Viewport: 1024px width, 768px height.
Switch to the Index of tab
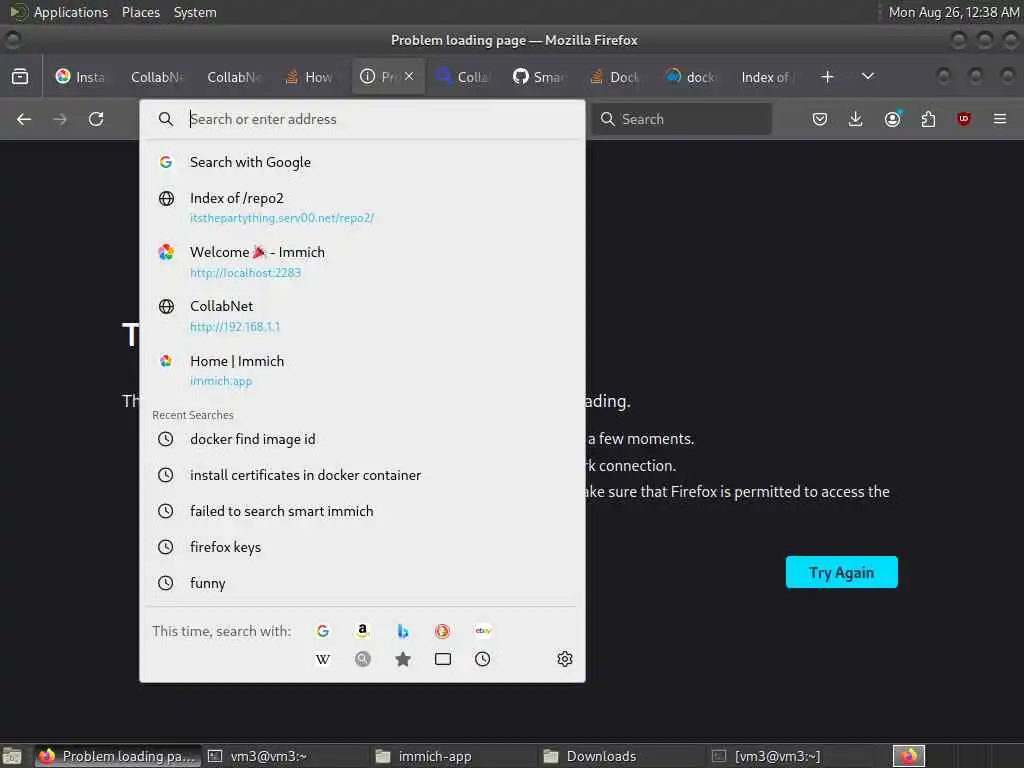point(768,76)
